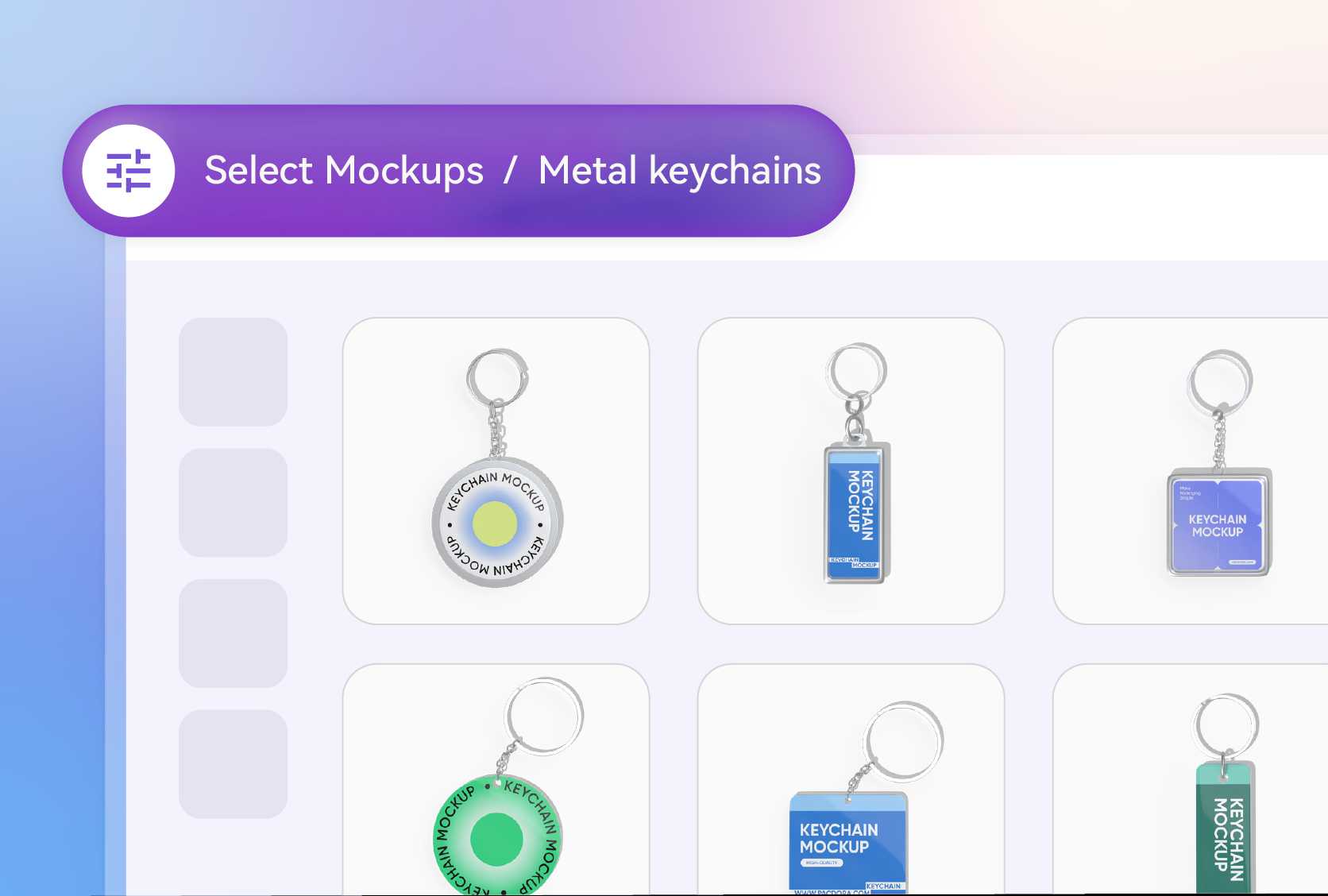Screen dimensions: 1328x896
Task: Click the green center dot of the green keychain
Action: pyautogui.click(x=496, y=839)
